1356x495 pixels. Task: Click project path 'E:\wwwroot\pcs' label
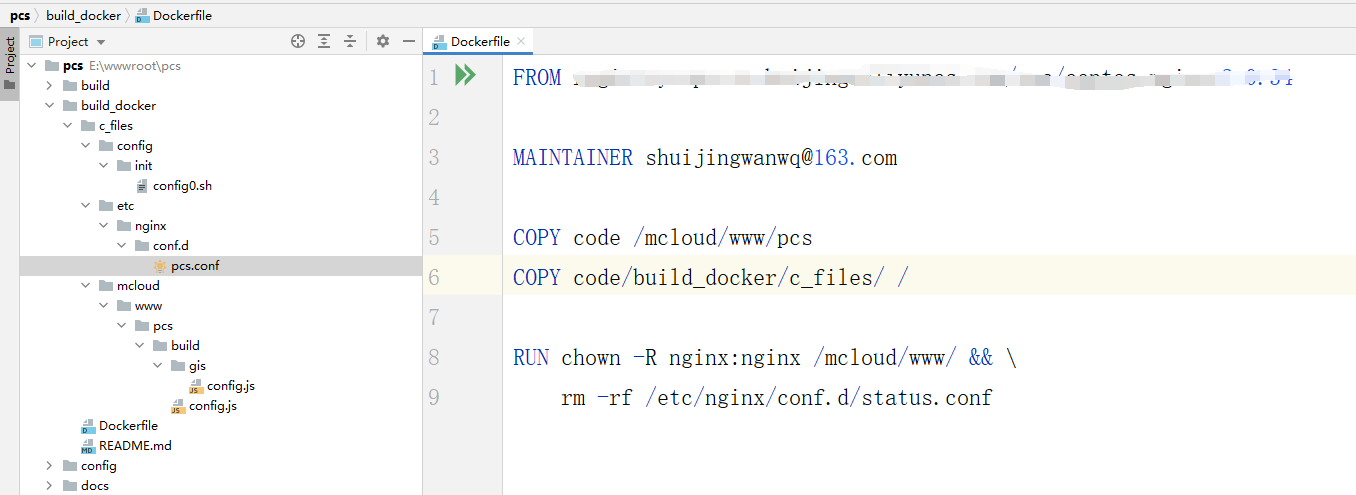tap(135, 66)
